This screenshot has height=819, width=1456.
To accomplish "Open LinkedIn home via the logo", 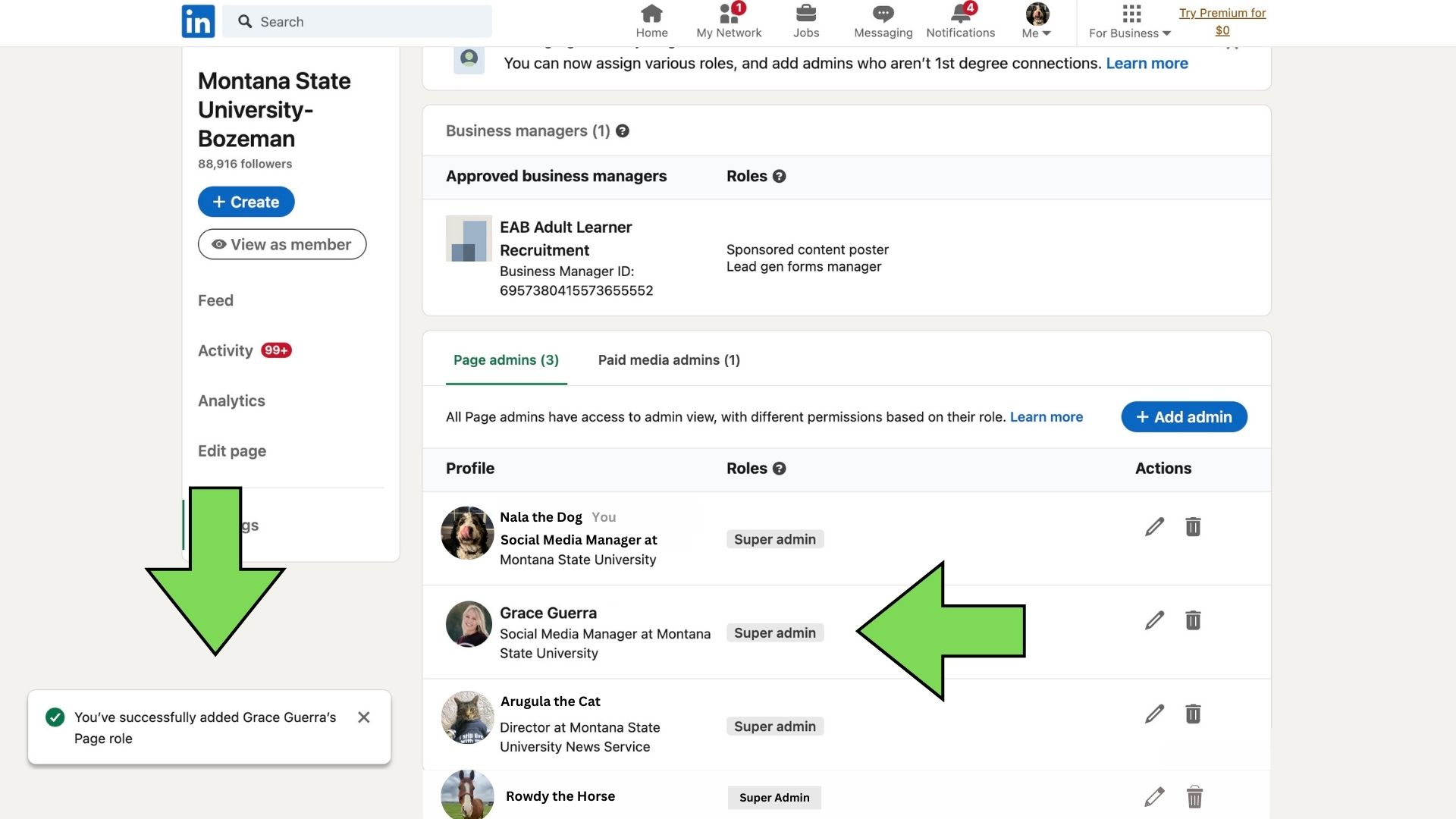I will tap(198, 21).
